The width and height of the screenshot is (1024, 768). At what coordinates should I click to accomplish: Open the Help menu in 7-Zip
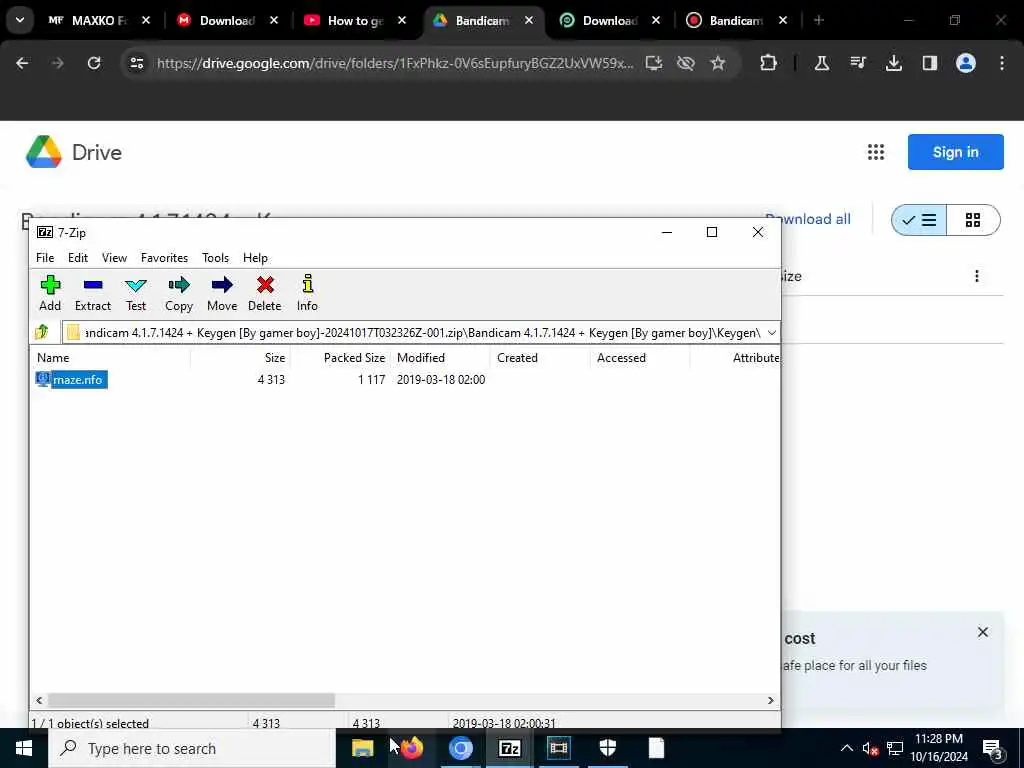pyautogui.click(x=255, y=258)
